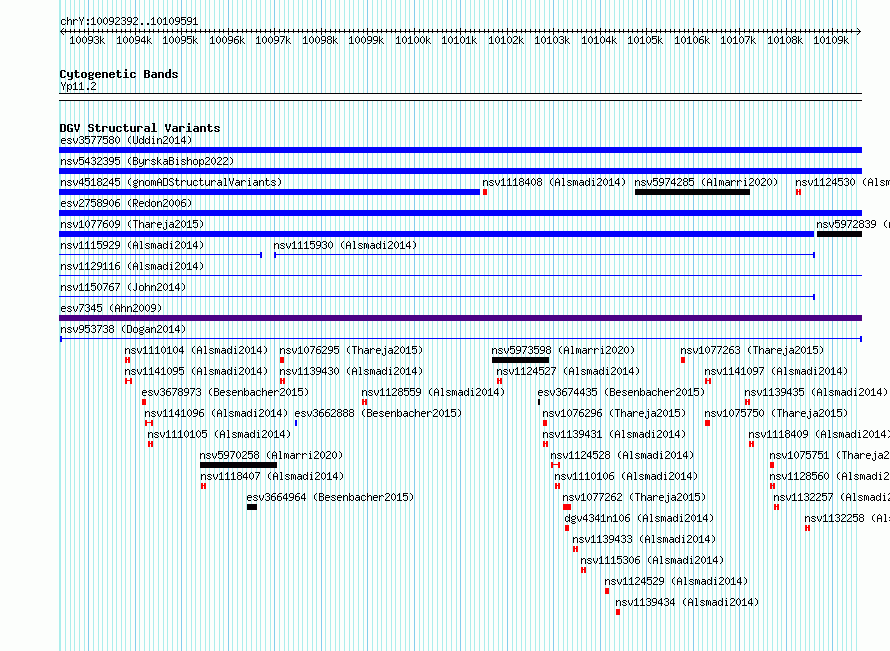Click nsv1115930 (Alsmadi2014) label
This screenshot has width=890, height=651.
(x=345, y=245)
